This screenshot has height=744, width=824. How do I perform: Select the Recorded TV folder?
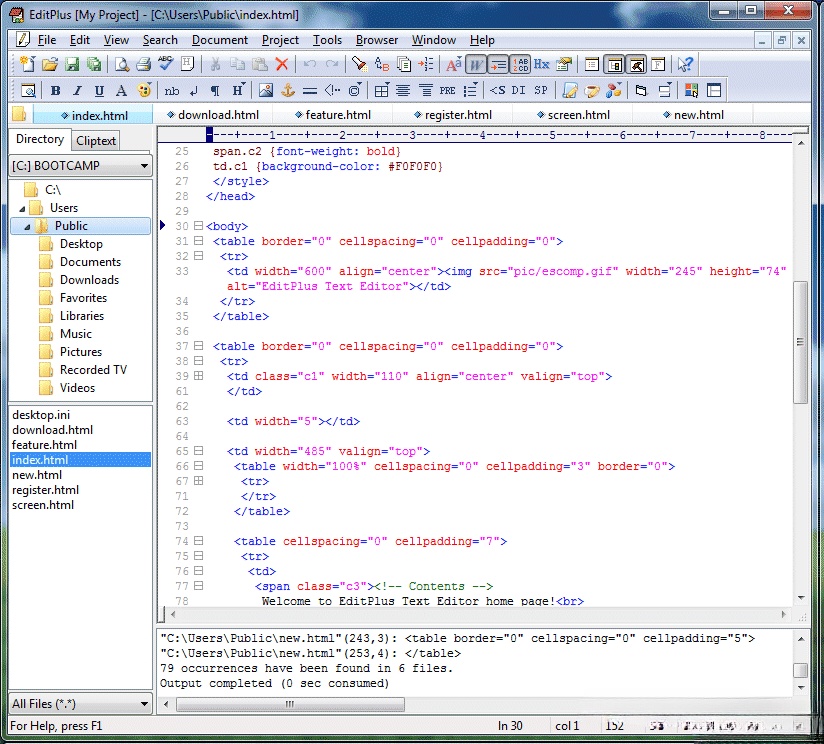point(93,369)
